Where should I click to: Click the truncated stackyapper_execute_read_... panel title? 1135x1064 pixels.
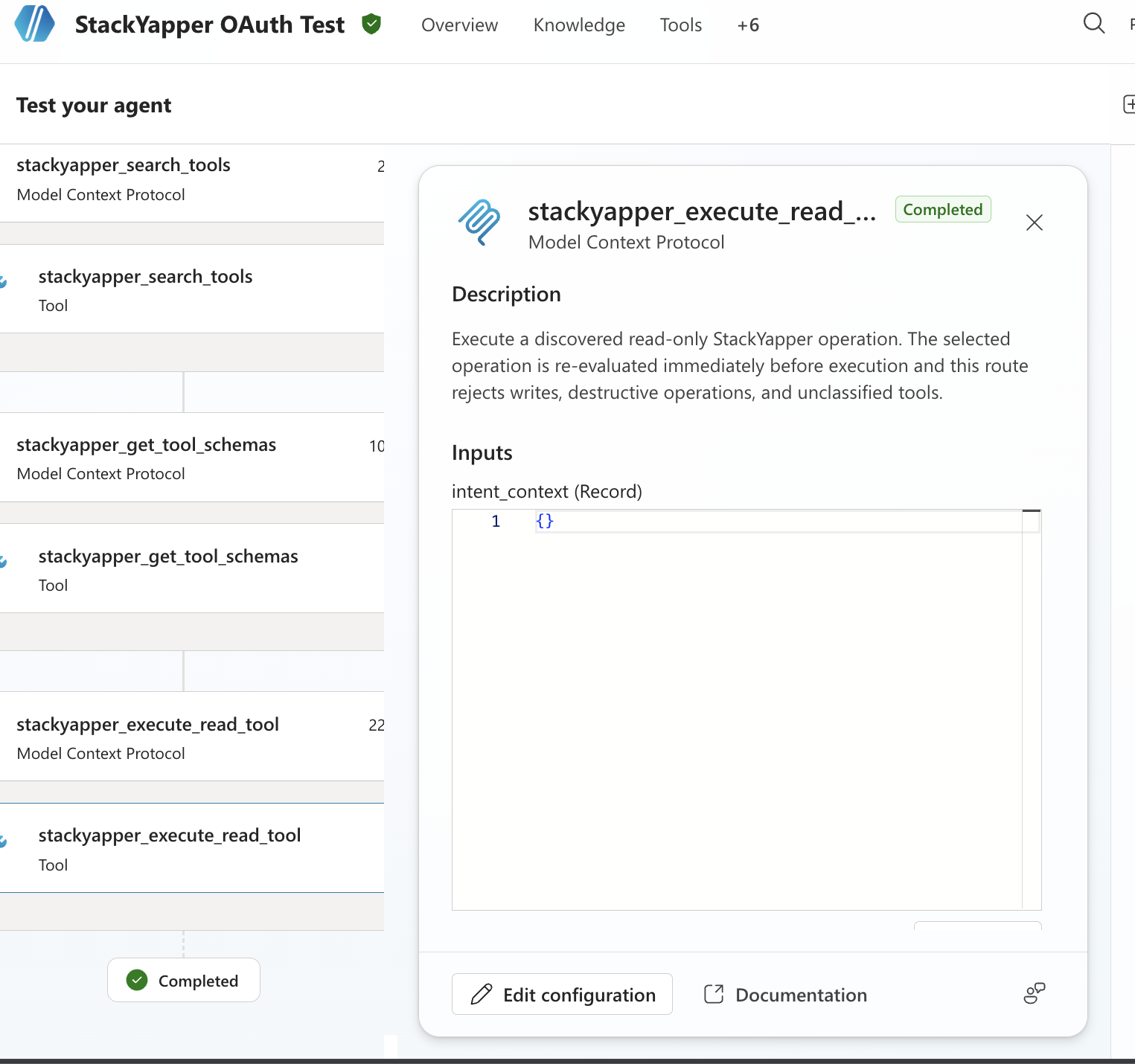[702, 211]
